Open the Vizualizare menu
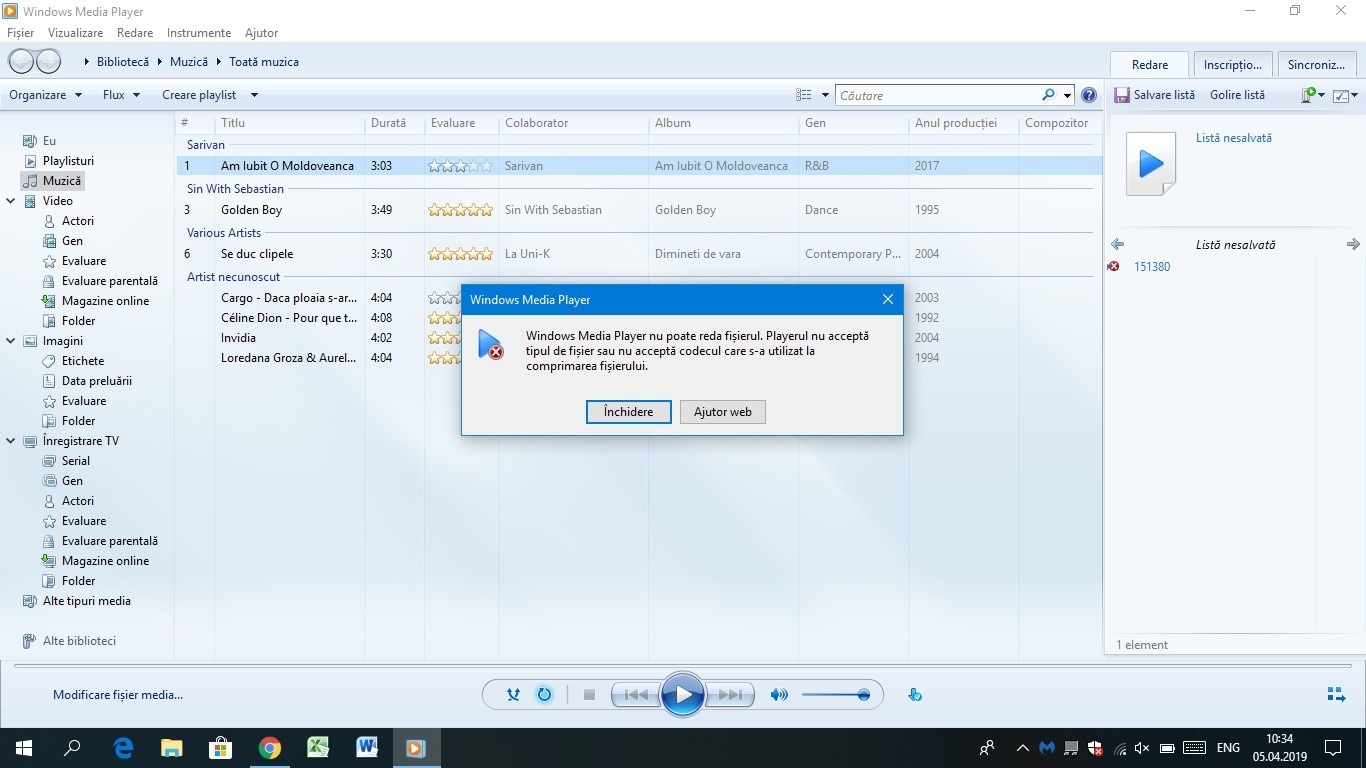1366x768 pixels. (75, 33)
